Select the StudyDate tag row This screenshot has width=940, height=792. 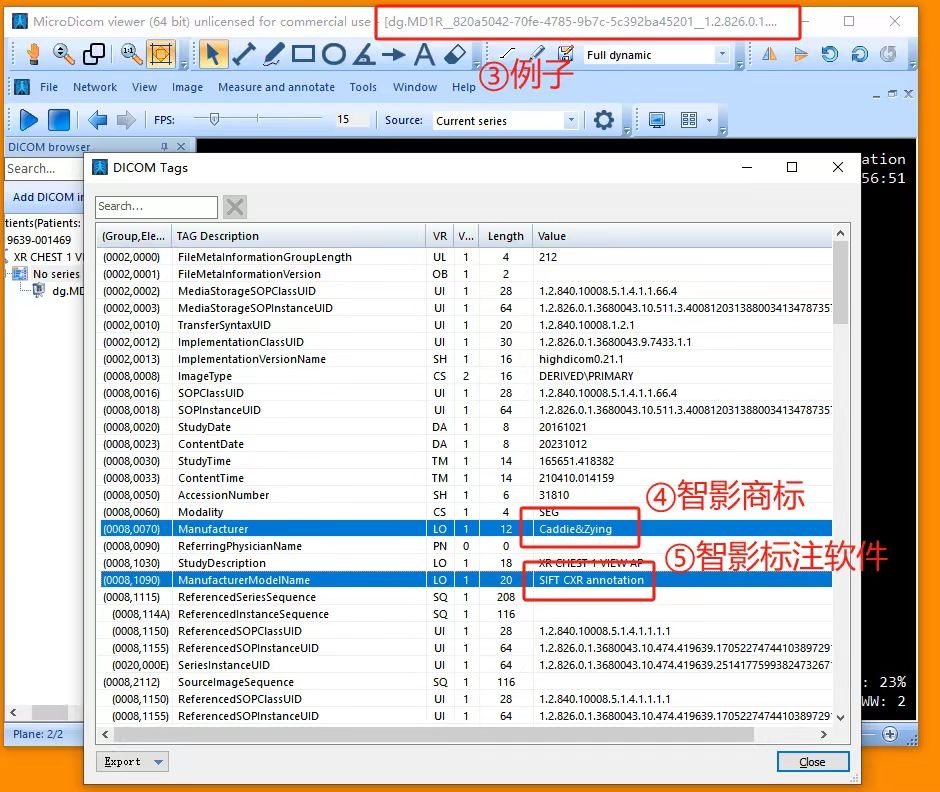tap(466, 427)
